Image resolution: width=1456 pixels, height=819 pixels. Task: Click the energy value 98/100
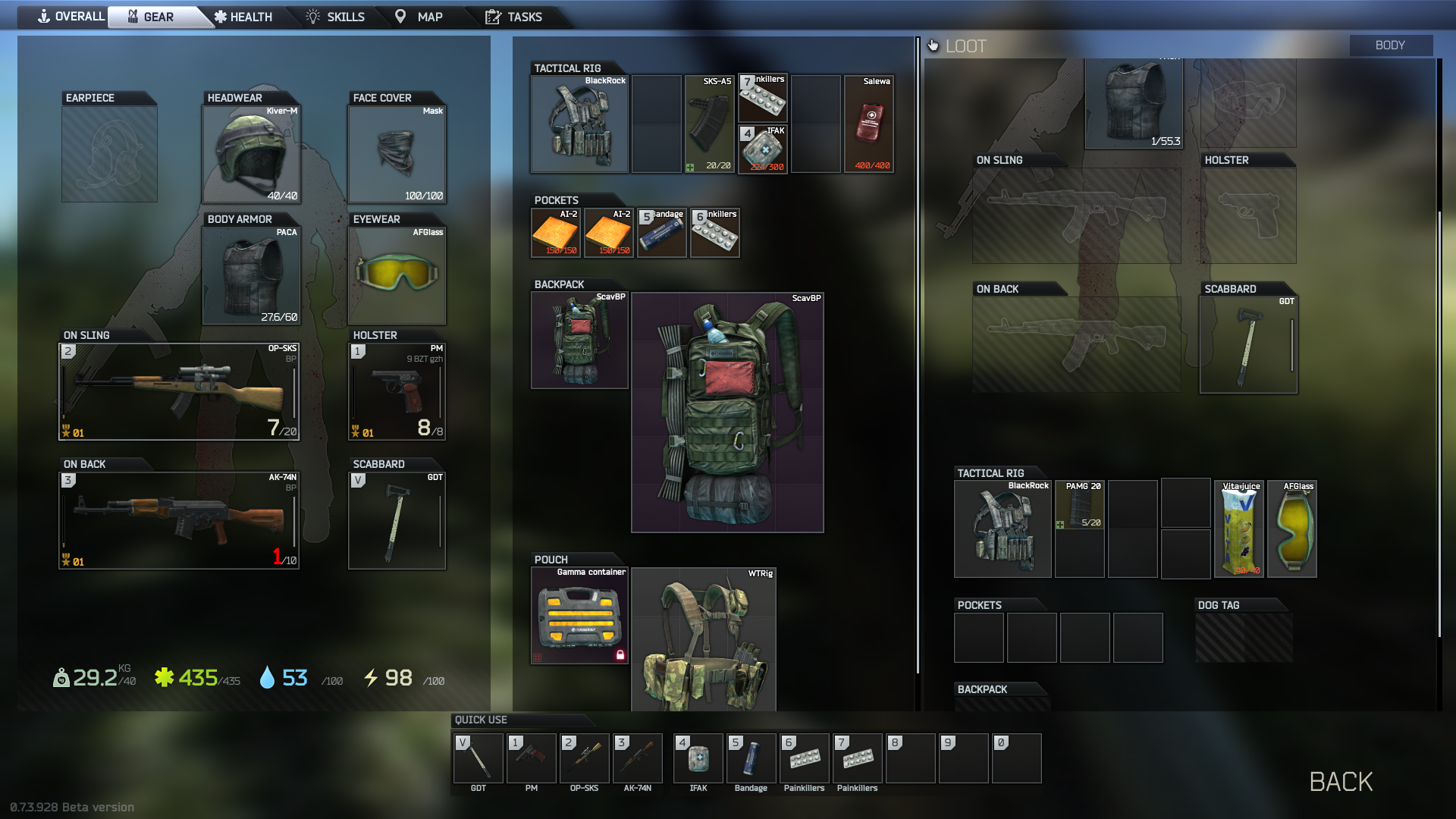point(403,677)
